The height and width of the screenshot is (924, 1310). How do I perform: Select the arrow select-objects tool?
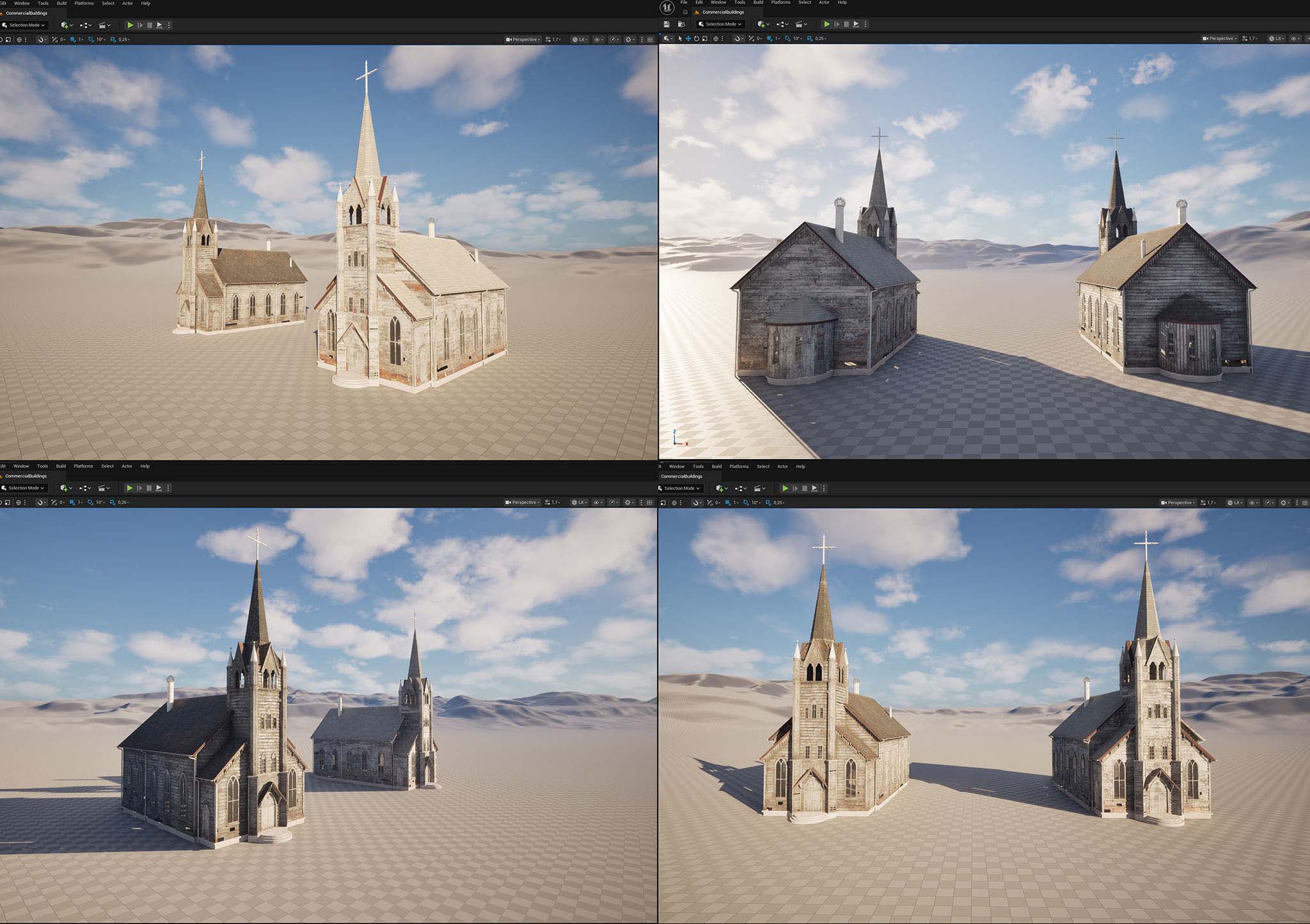point(680,38)
